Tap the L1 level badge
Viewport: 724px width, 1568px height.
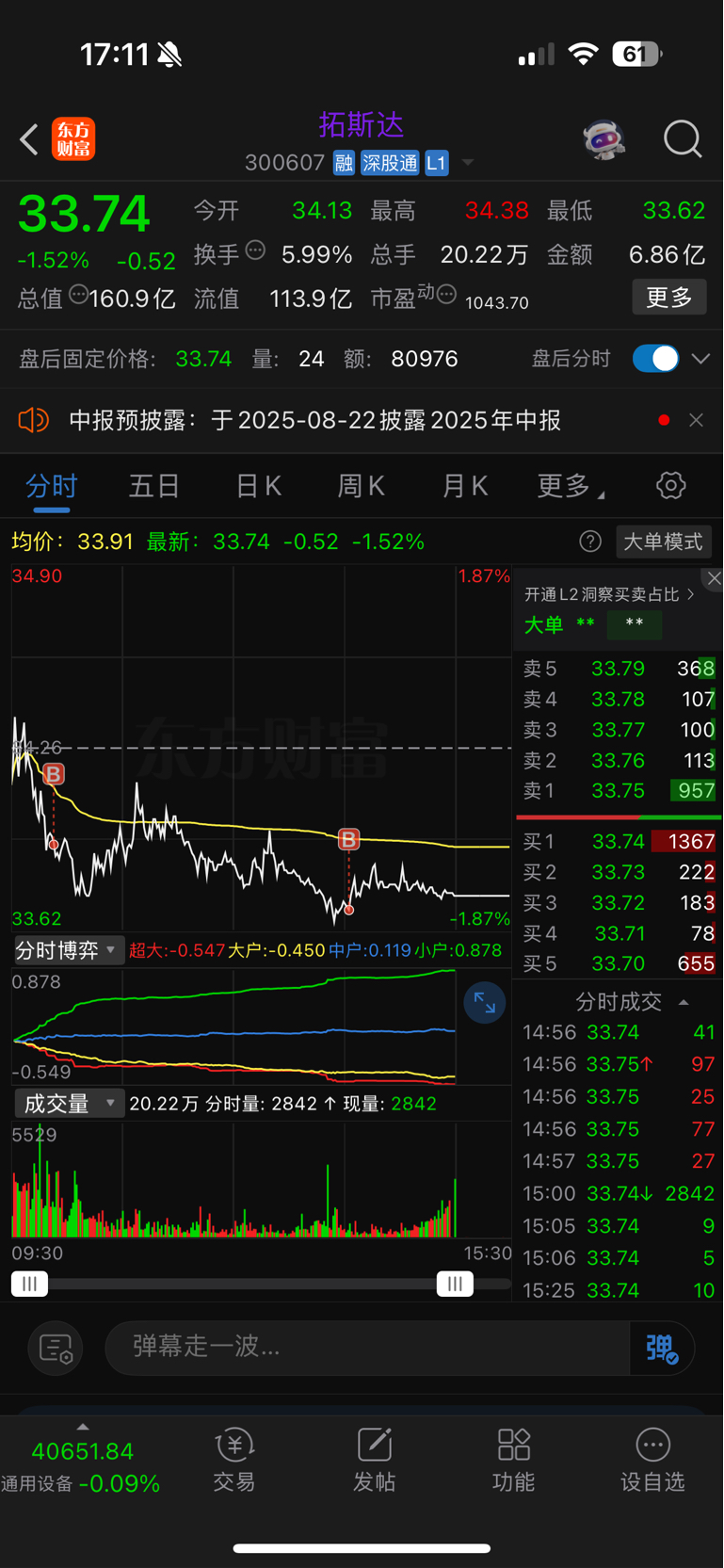click(x=436, y=163)
